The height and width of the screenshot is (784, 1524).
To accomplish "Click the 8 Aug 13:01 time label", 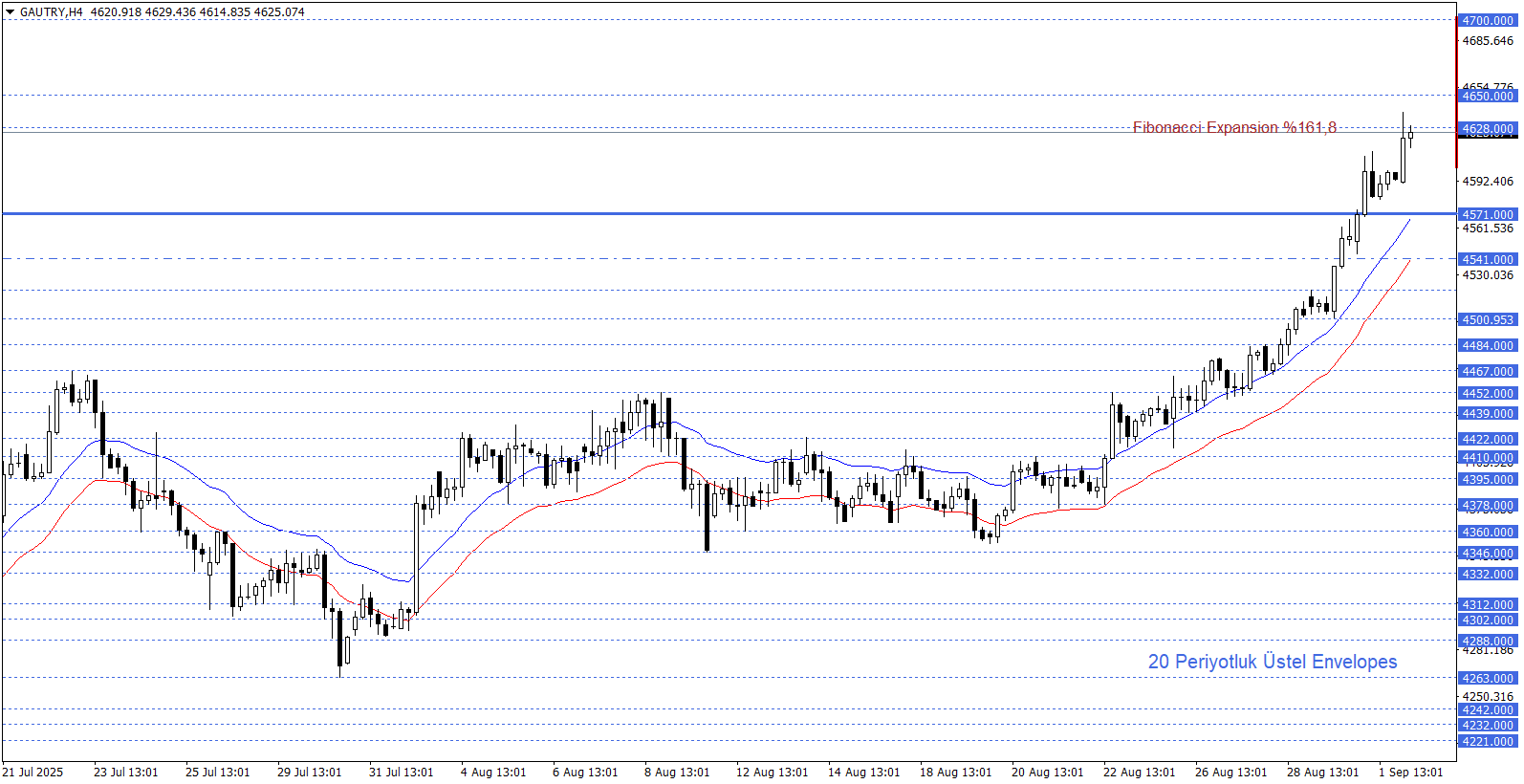I will pyautogui.click(x=677, y=773).
